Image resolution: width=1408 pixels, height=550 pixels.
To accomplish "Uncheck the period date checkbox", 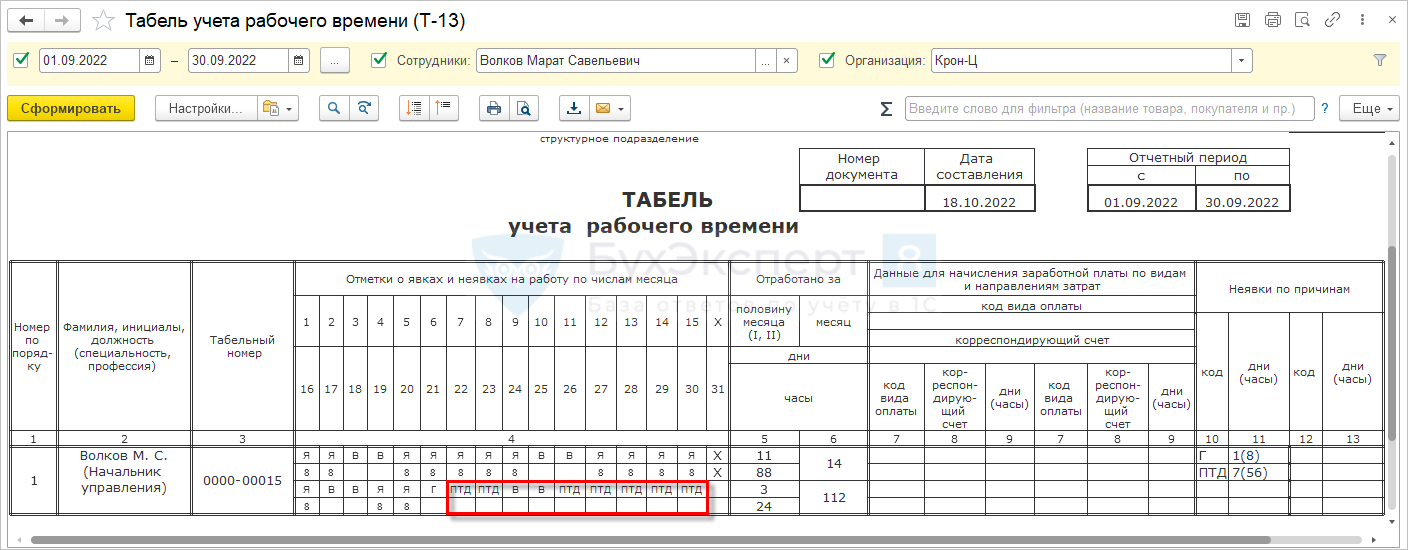I will (x=21, y=60).
